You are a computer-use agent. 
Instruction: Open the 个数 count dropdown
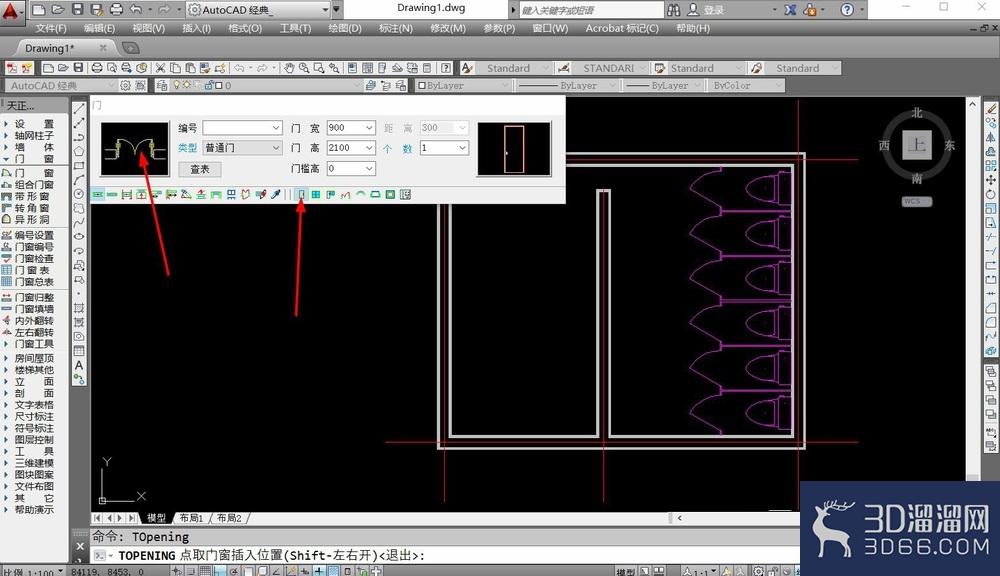point(444,147)
